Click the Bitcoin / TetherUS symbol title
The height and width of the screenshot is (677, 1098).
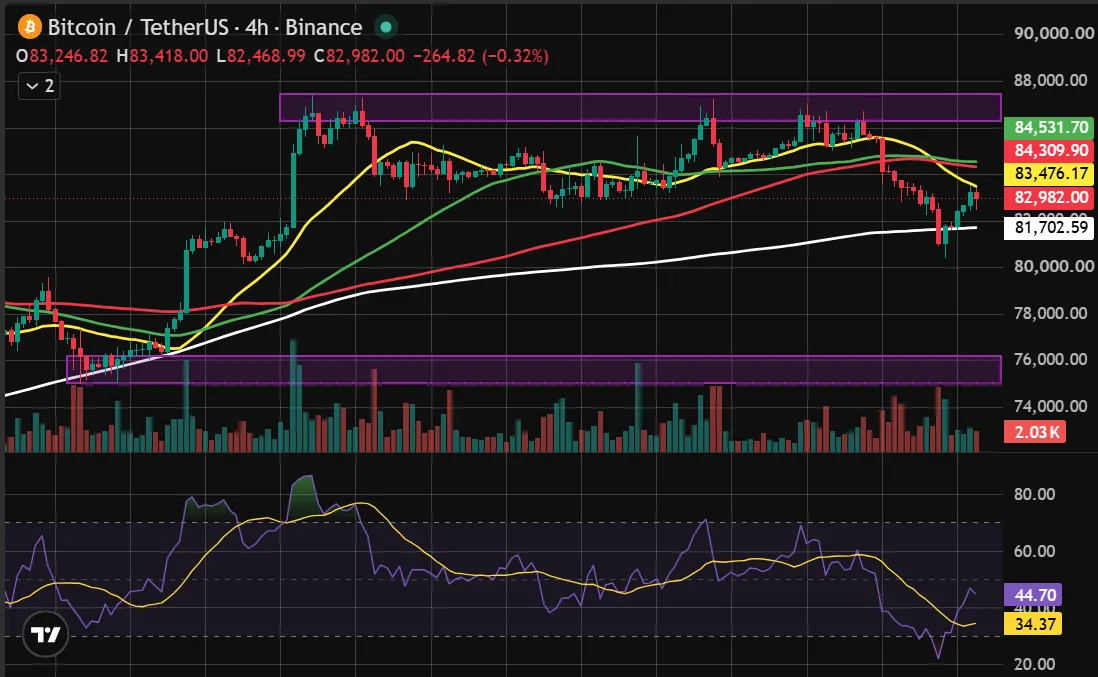coord(138,27)
